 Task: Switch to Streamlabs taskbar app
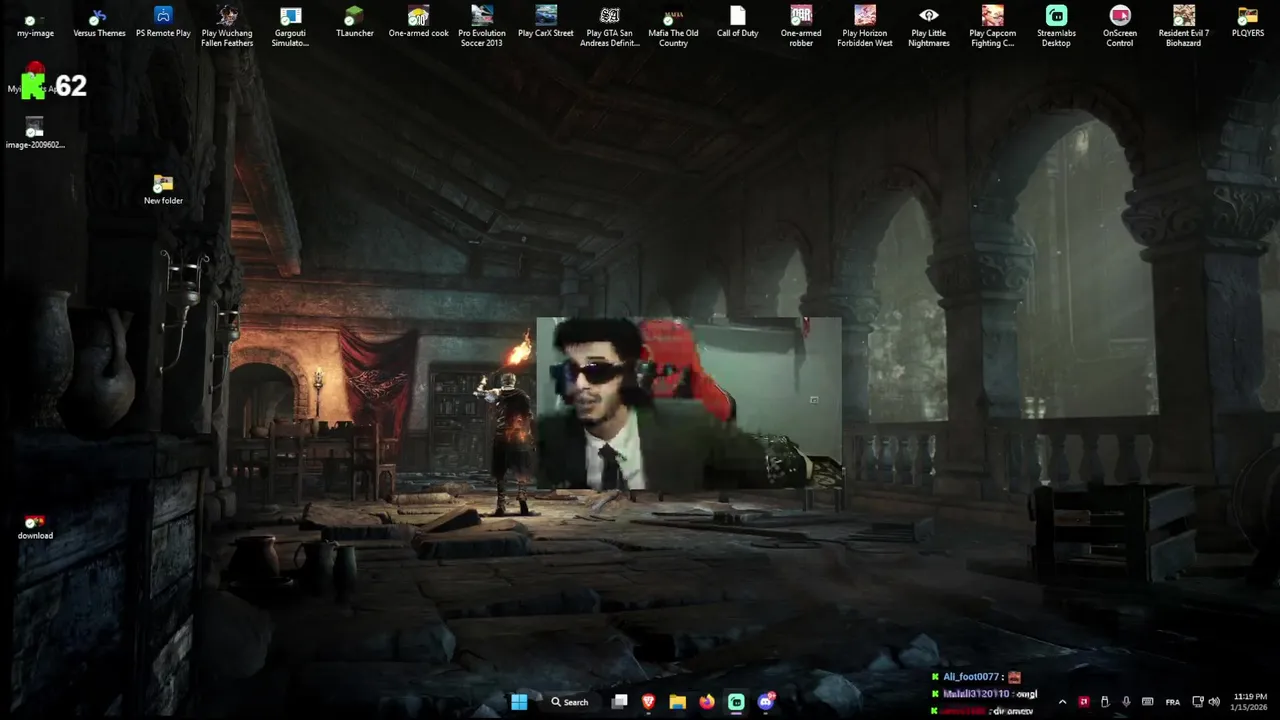pos(736,702)
